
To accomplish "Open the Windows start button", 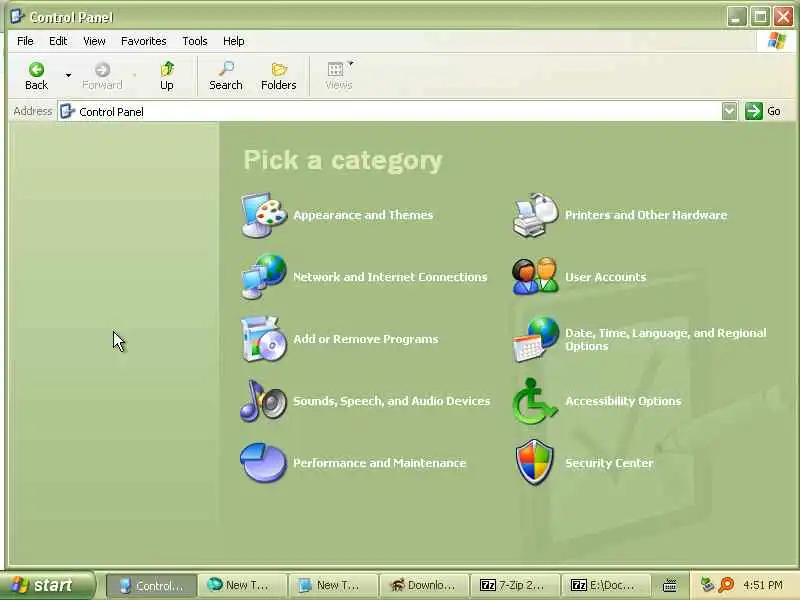I will [47, 585].
